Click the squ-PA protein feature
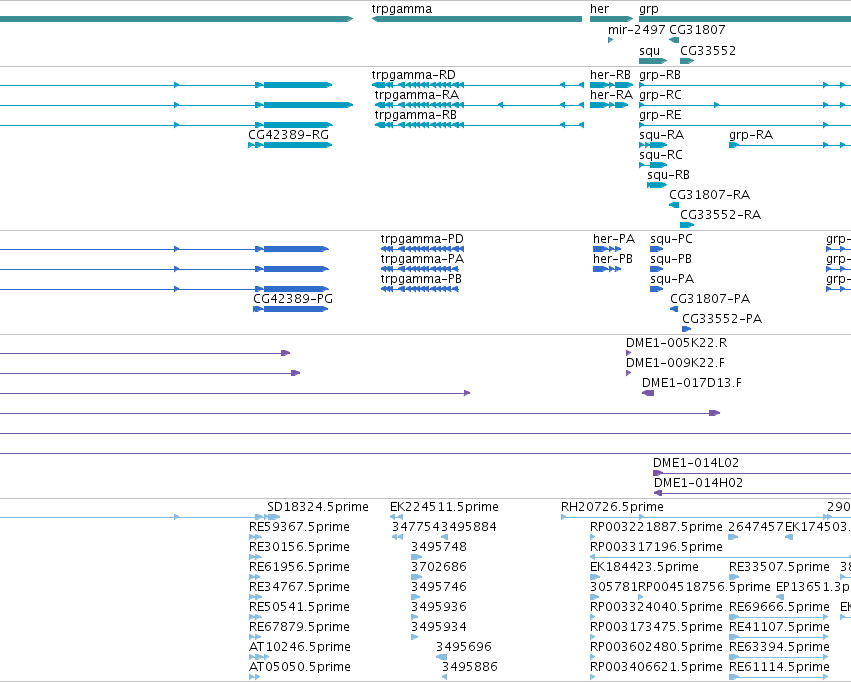 656,289
